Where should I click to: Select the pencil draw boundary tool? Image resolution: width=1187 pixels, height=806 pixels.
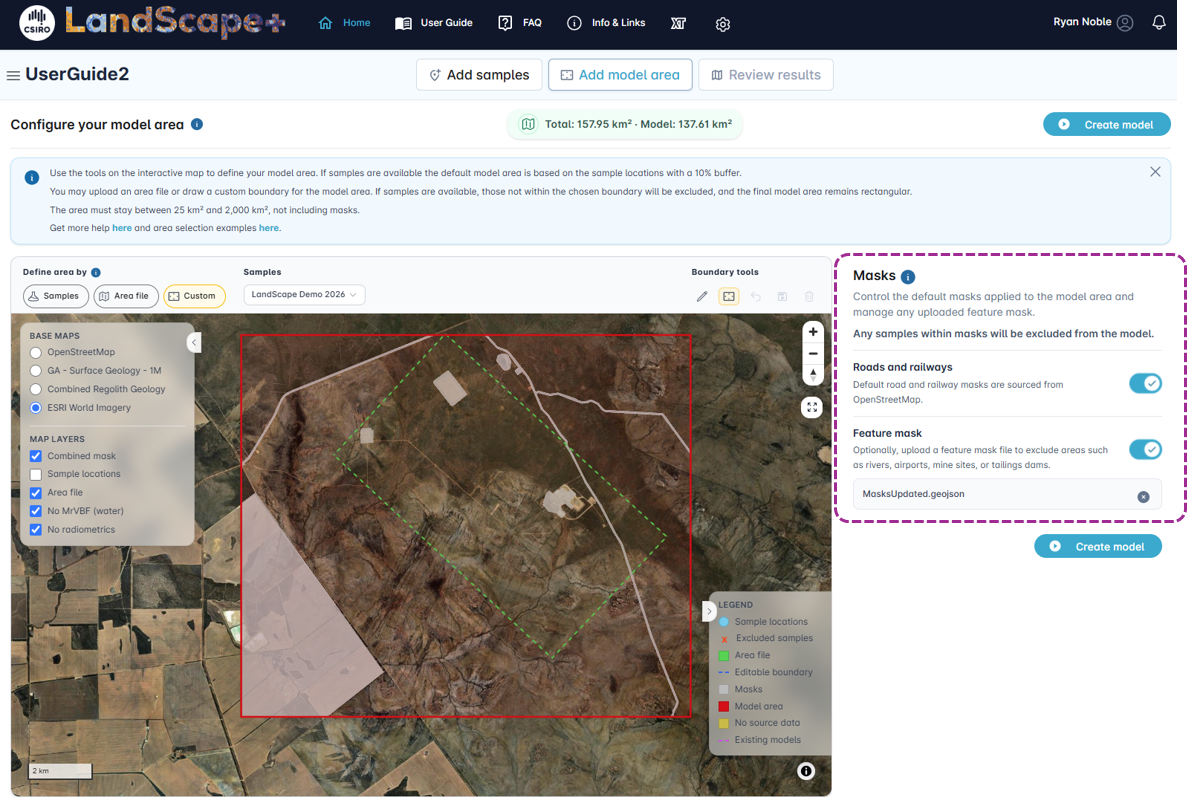[x=702, y=297]
